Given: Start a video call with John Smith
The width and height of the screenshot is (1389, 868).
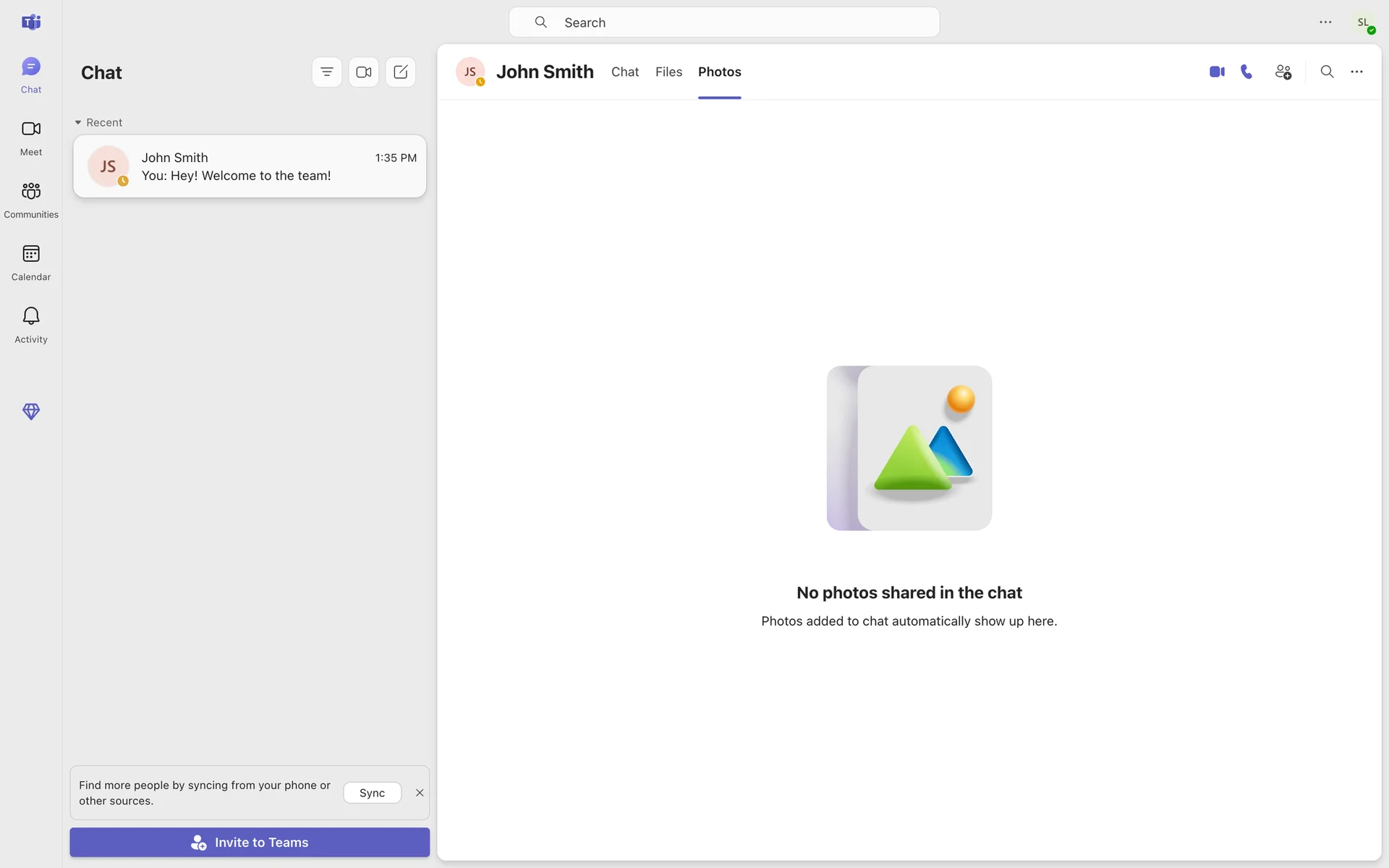Looking at the screenshot, I should pyautogui.click(x=1217, y=72).
